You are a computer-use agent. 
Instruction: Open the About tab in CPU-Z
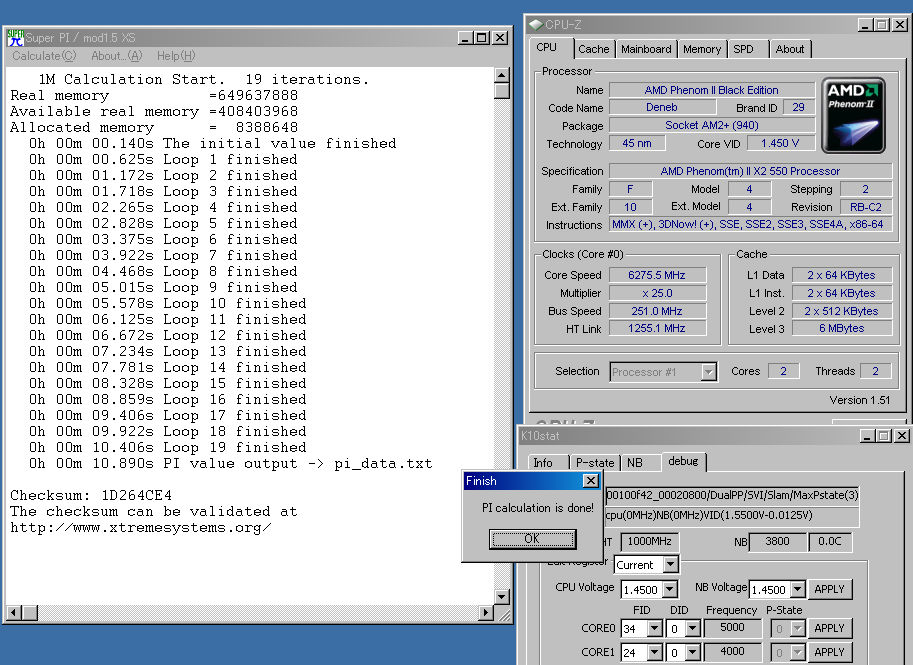[790, 49]
